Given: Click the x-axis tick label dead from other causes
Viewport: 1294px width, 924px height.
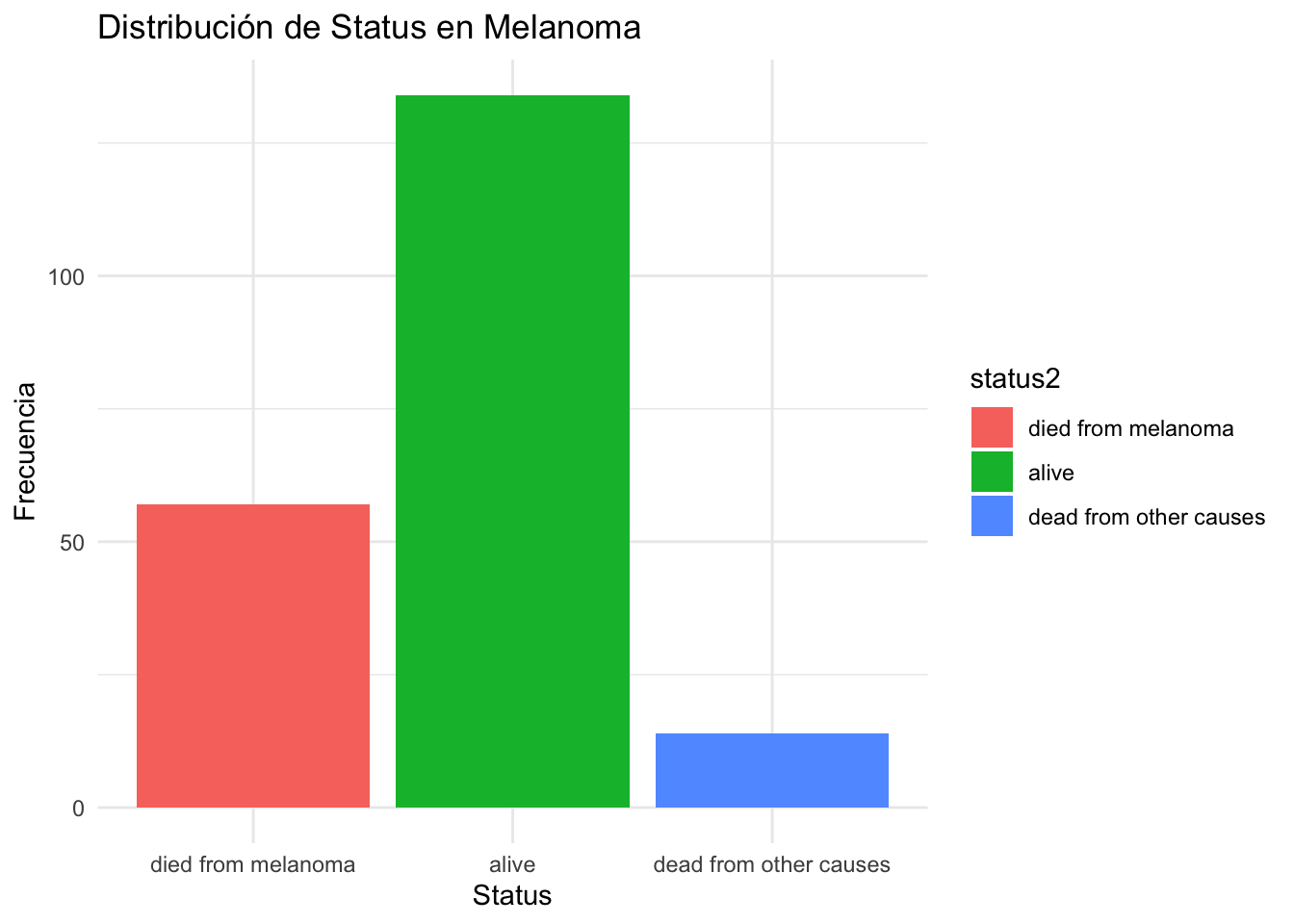Looking at the screenshot, I should coord(772,864).
